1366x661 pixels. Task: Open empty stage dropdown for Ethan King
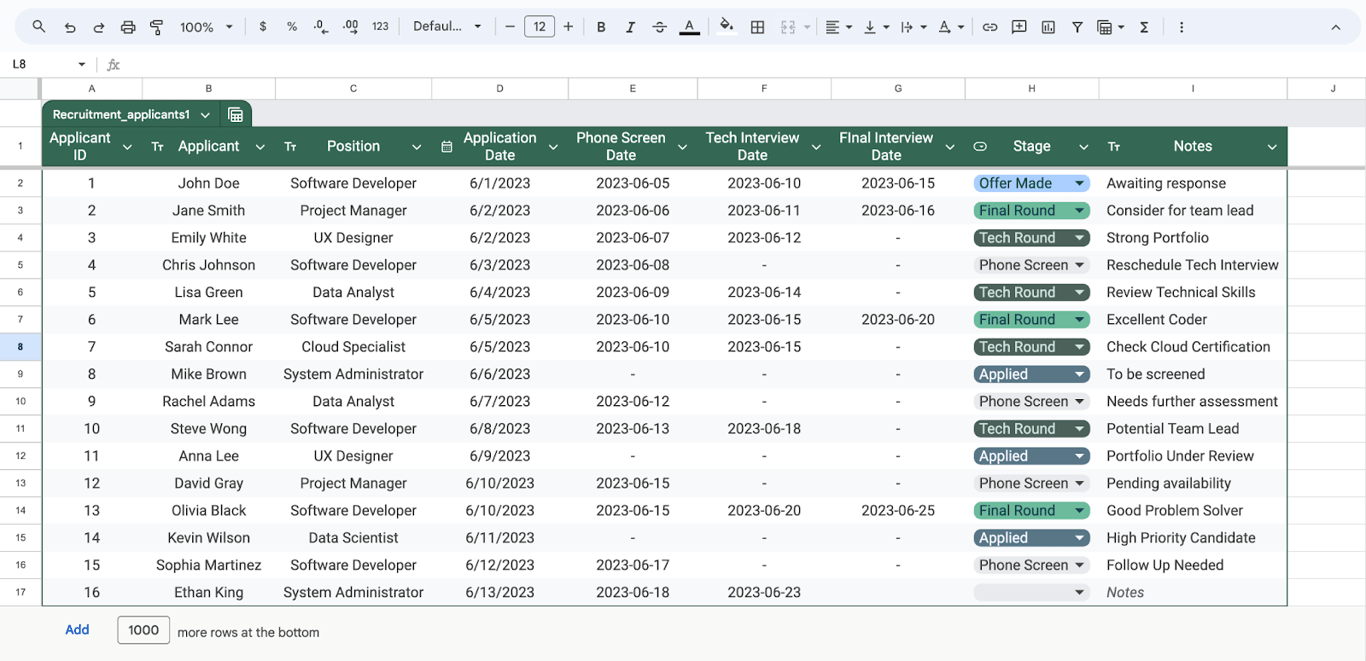[1031, 592]
